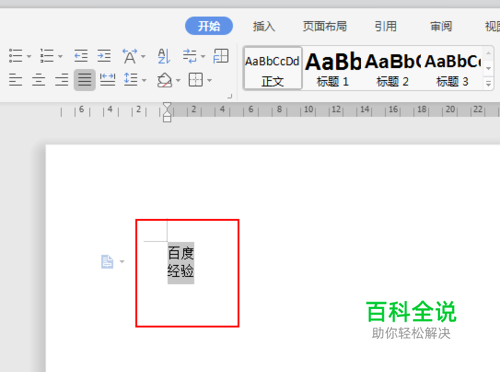Apply the 标题 3 style
The image size is (500, 372).
pos(453,69)
